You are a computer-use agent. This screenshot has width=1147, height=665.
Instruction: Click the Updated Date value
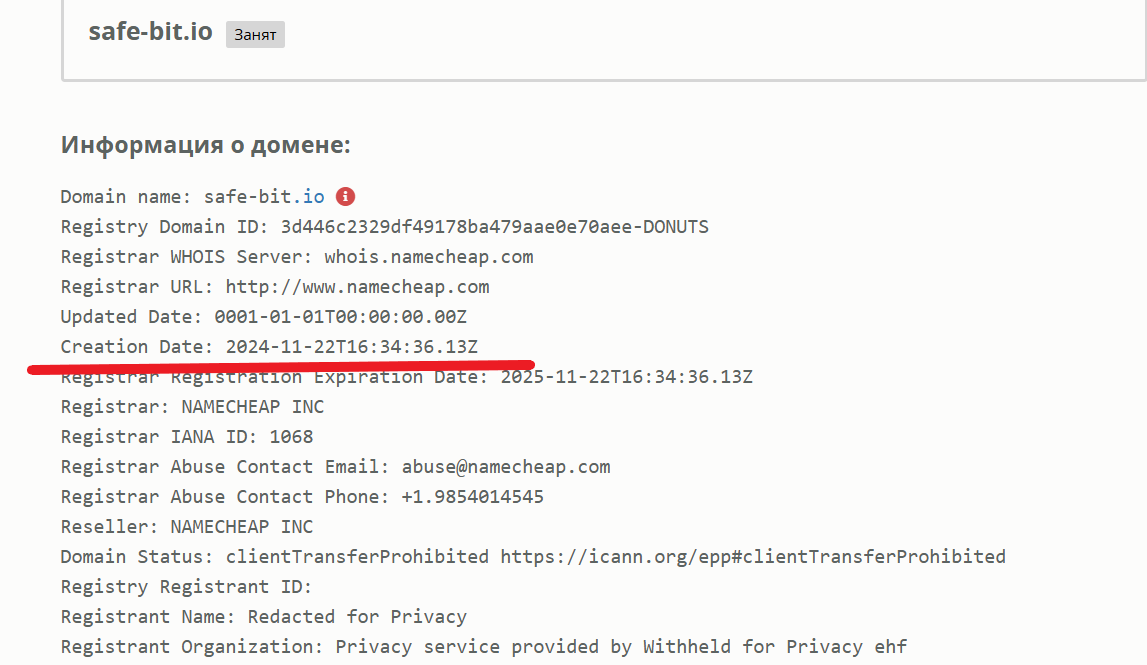(x=340, y=317)
